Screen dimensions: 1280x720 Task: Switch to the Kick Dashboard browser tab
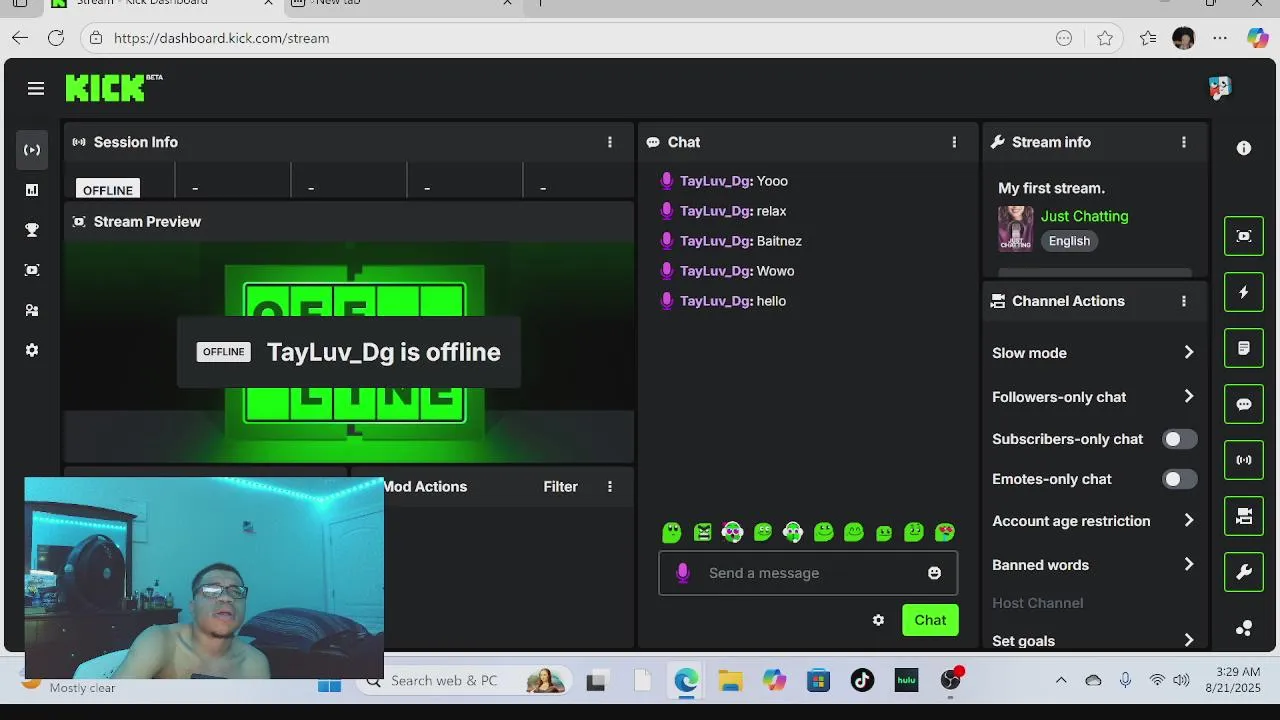[160, 4]
